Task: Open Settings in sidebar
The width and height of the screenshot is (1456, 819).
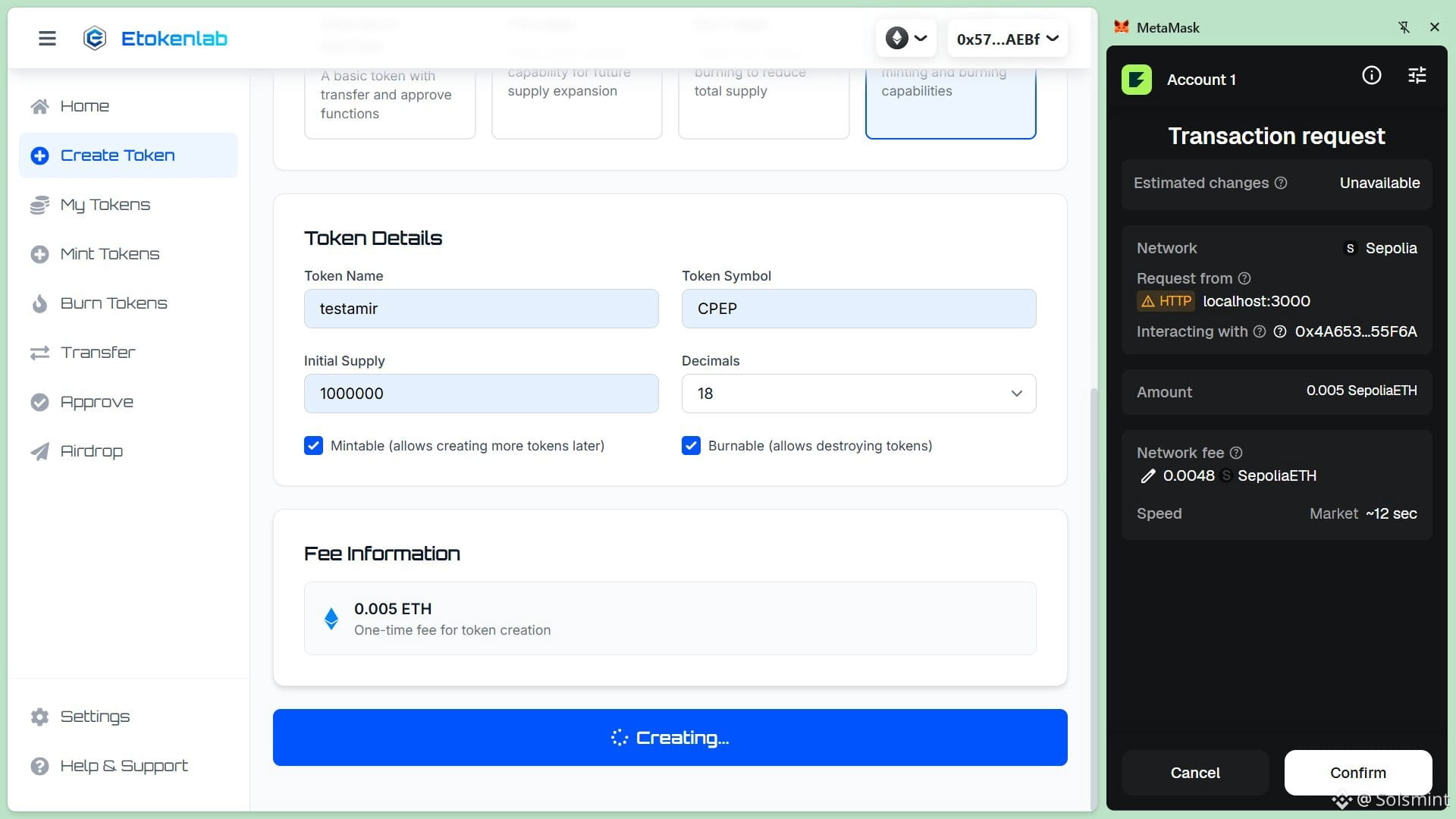Action: (x=128, y=717)
